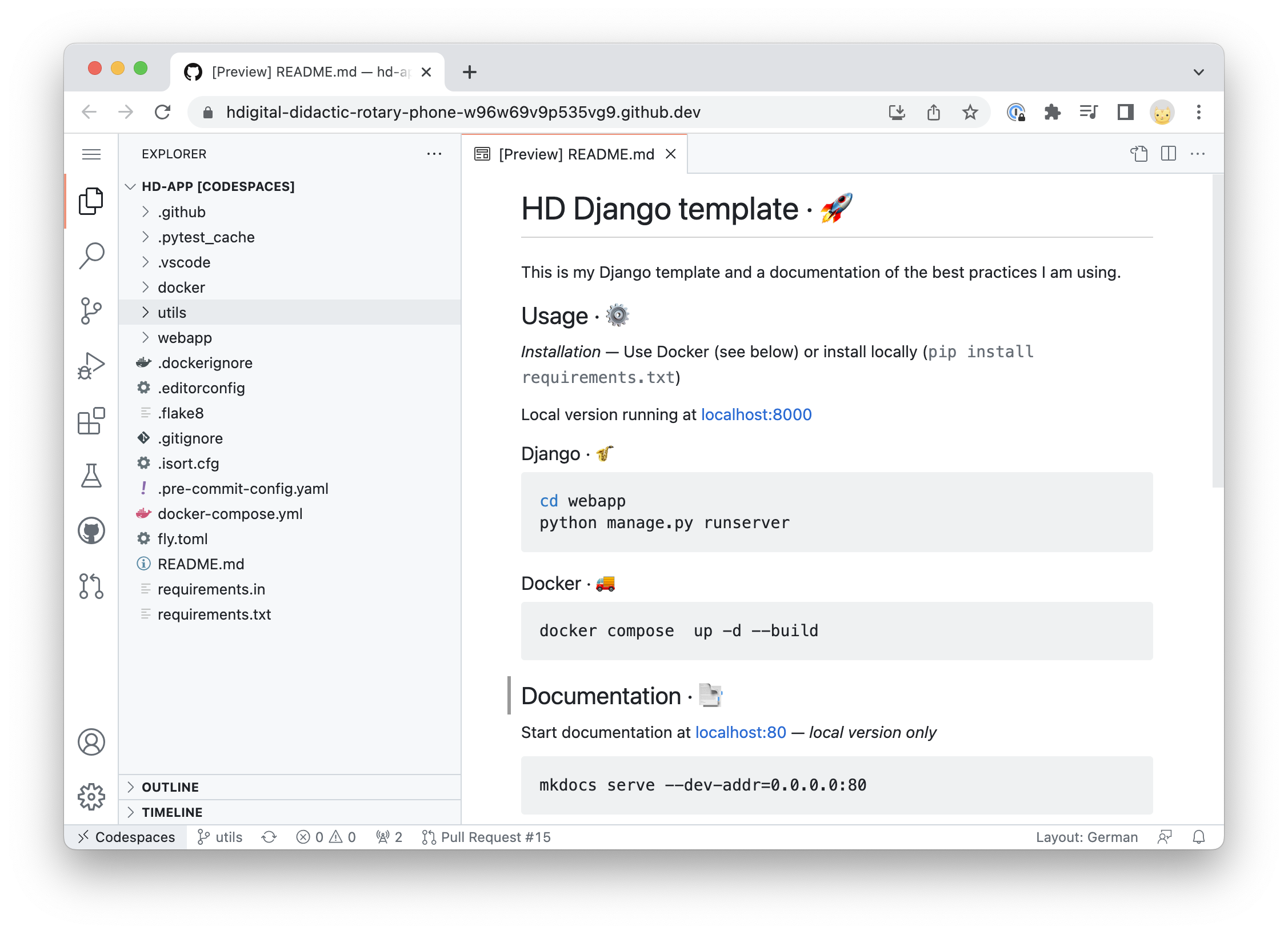
Task: Reload the browser page
Action: [163, 112]
